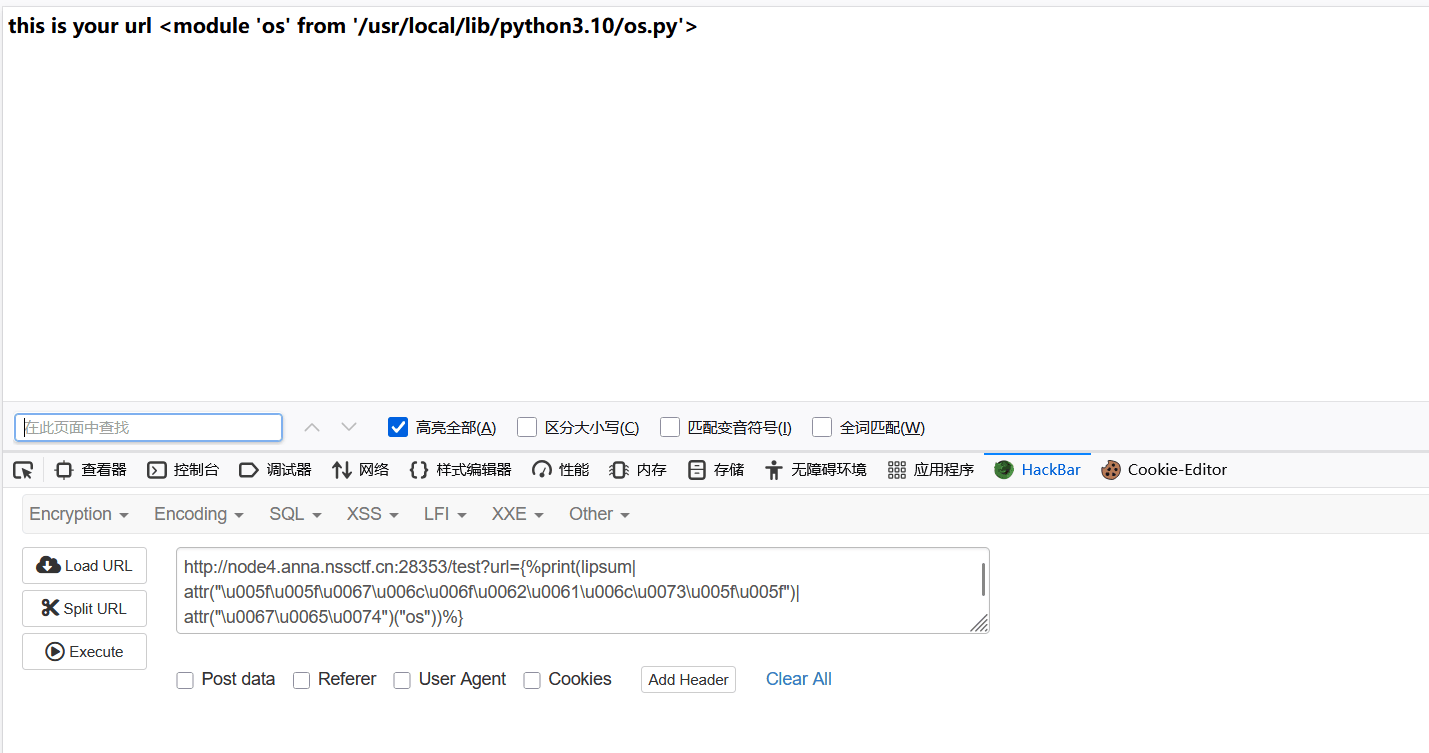This screenshot has height=753, width=1429.
Task: Open the 存储 storage panel
Action: coord(716,470)
